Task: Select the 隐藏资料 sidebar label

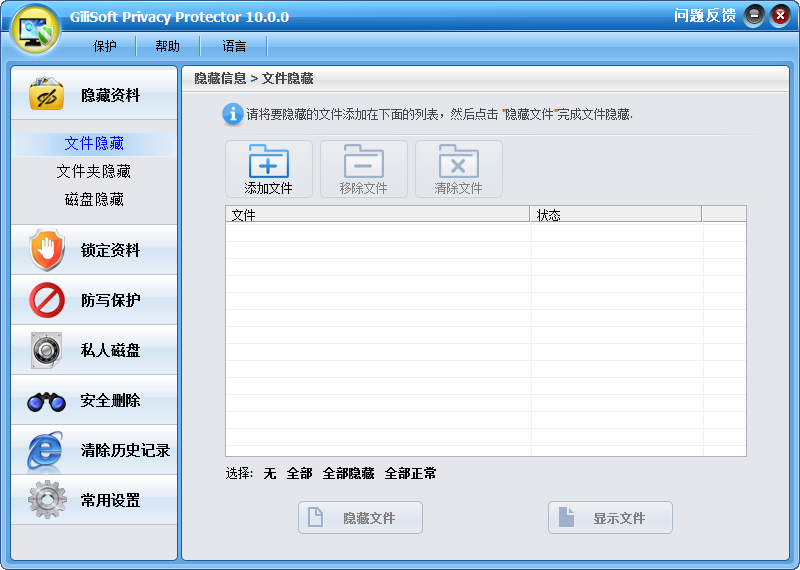Action: click(x=110, y=95)
